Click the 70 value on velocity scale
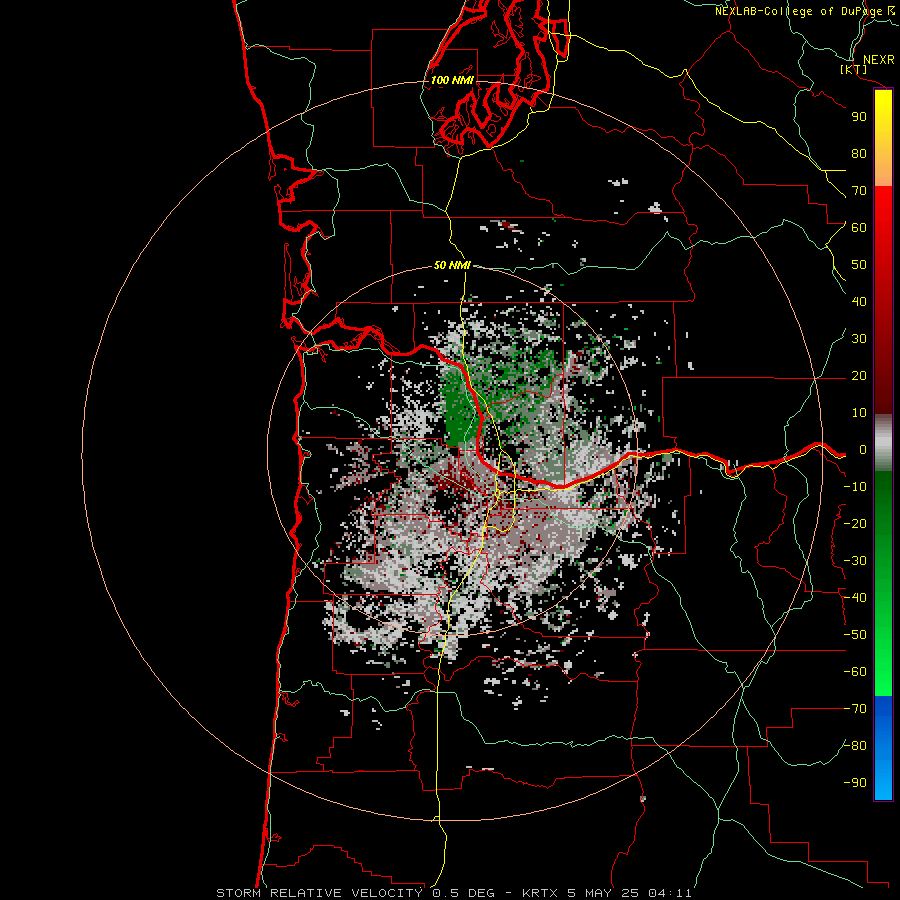This screenshot has width=900, height=900. pos(859,191)
